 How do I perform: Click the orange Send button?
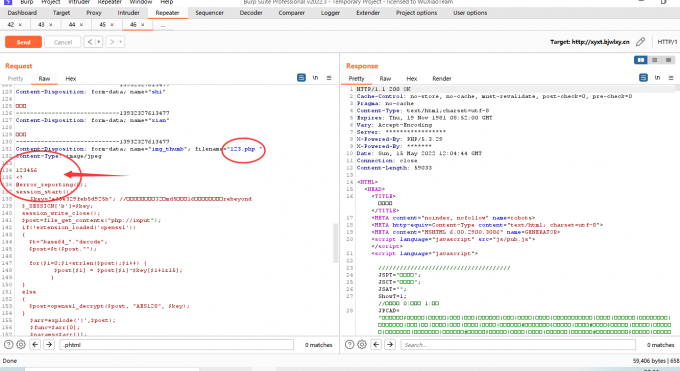coord(23,42)
